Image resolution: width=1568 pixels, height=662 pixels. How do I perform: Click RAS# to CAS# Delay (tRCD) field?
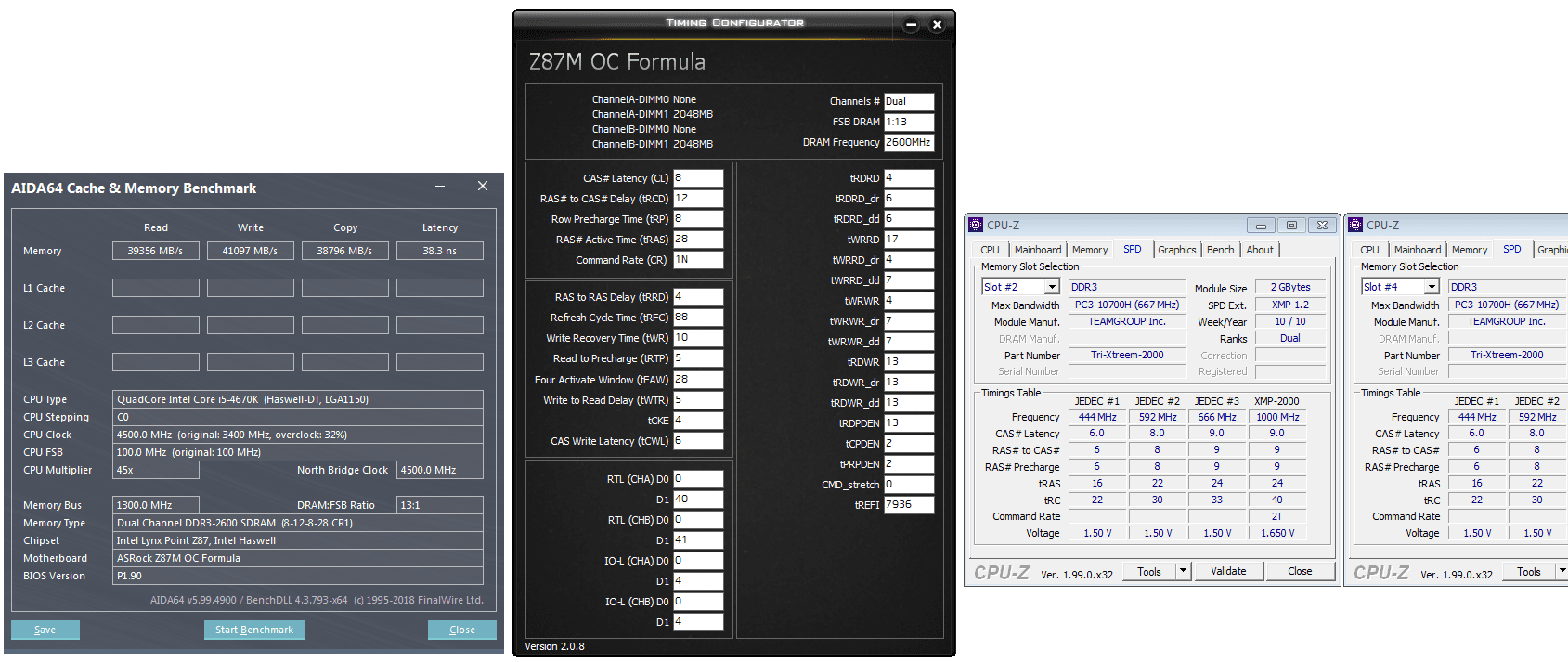click(698, 199)
